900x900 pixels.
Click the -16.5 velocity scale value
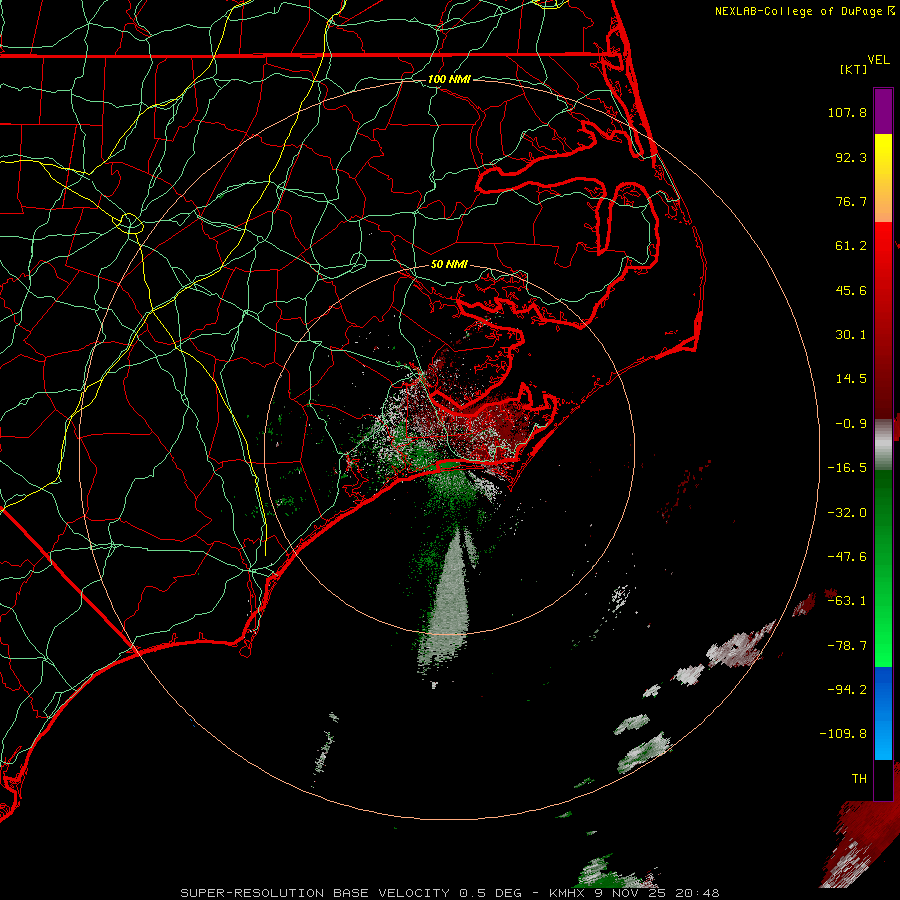pos(847,468)
